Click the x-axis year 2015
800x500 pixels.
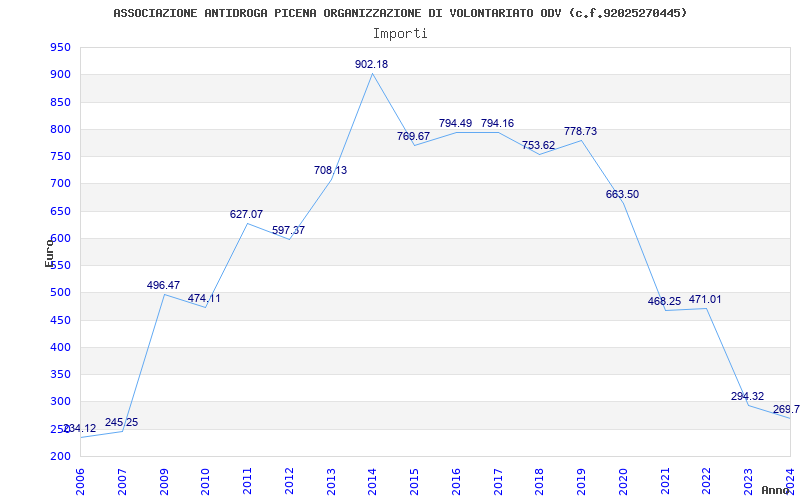click(414, 481)
